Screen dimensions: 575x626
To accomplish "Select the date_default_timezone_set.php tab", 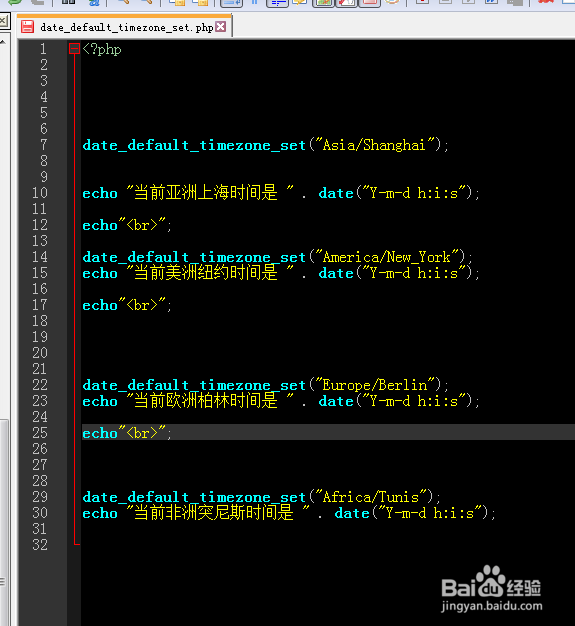I will [125, 27].
